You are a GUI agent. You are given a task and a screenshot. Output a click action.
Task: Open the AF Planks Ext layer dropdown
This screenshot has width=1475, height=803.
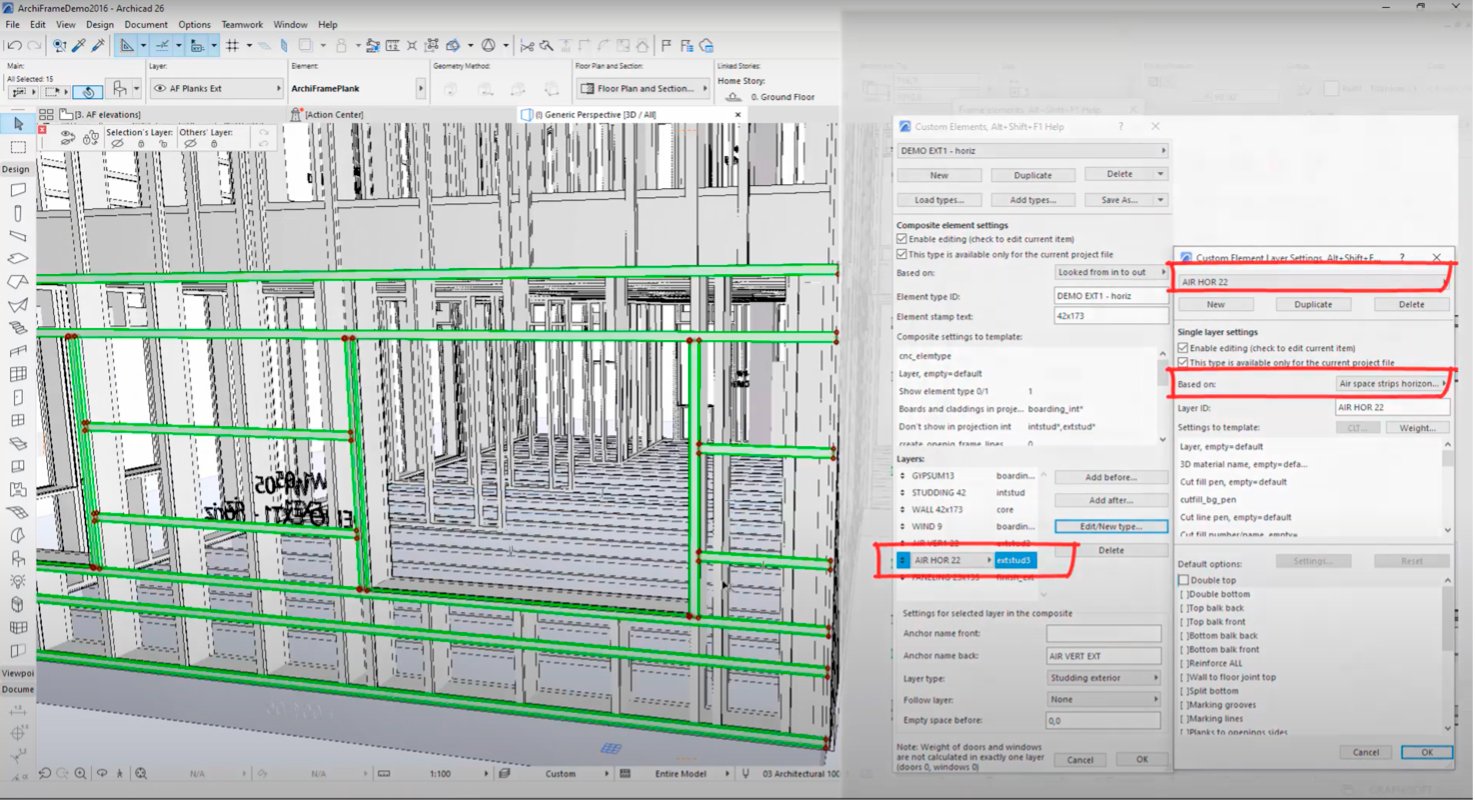[216, 89]
